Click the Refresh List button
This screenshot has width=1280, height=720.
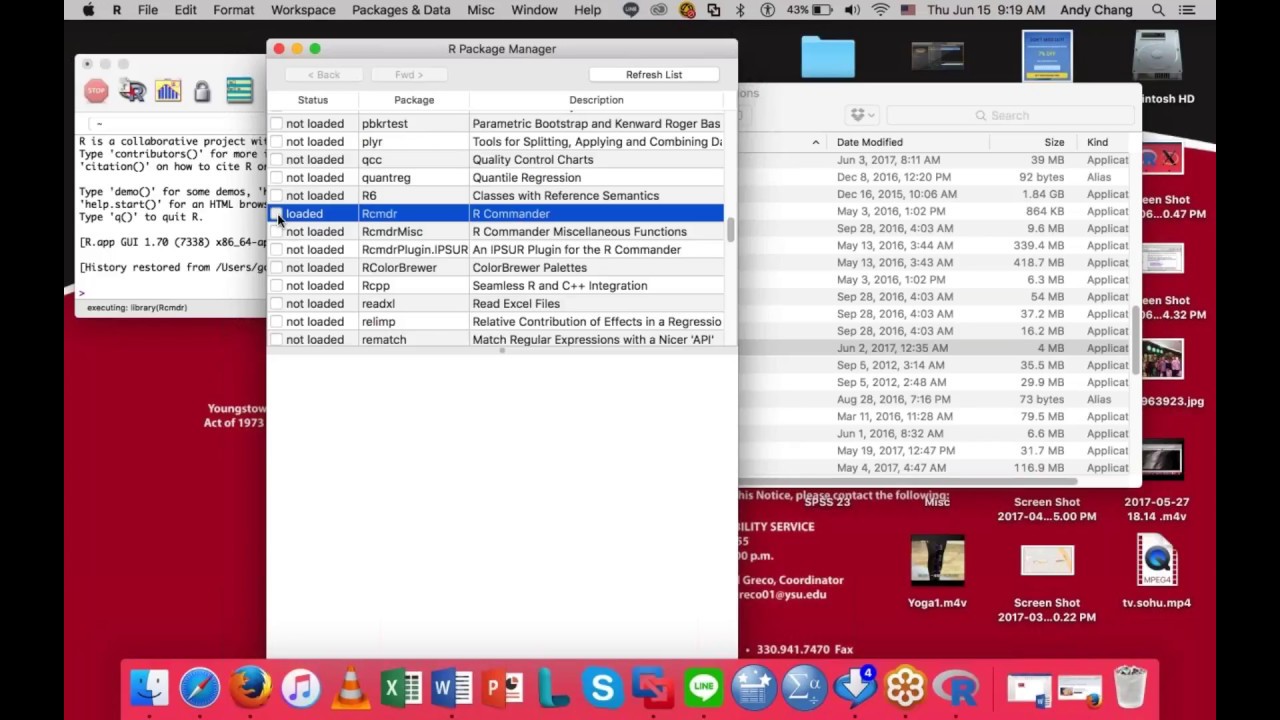654,74
